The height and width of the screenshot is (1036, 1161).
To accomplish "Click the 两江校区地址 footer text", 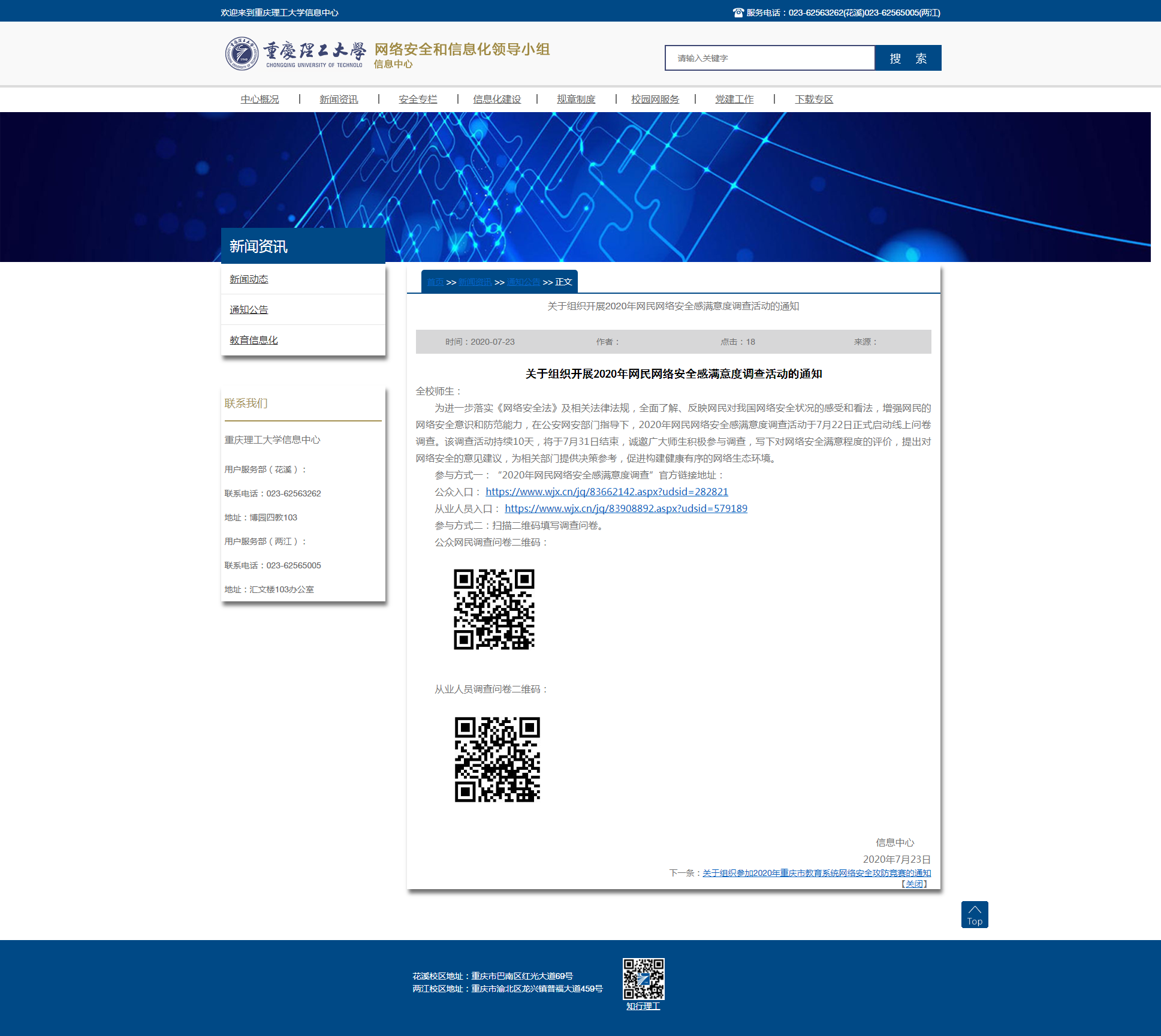I will click(507, 989).
